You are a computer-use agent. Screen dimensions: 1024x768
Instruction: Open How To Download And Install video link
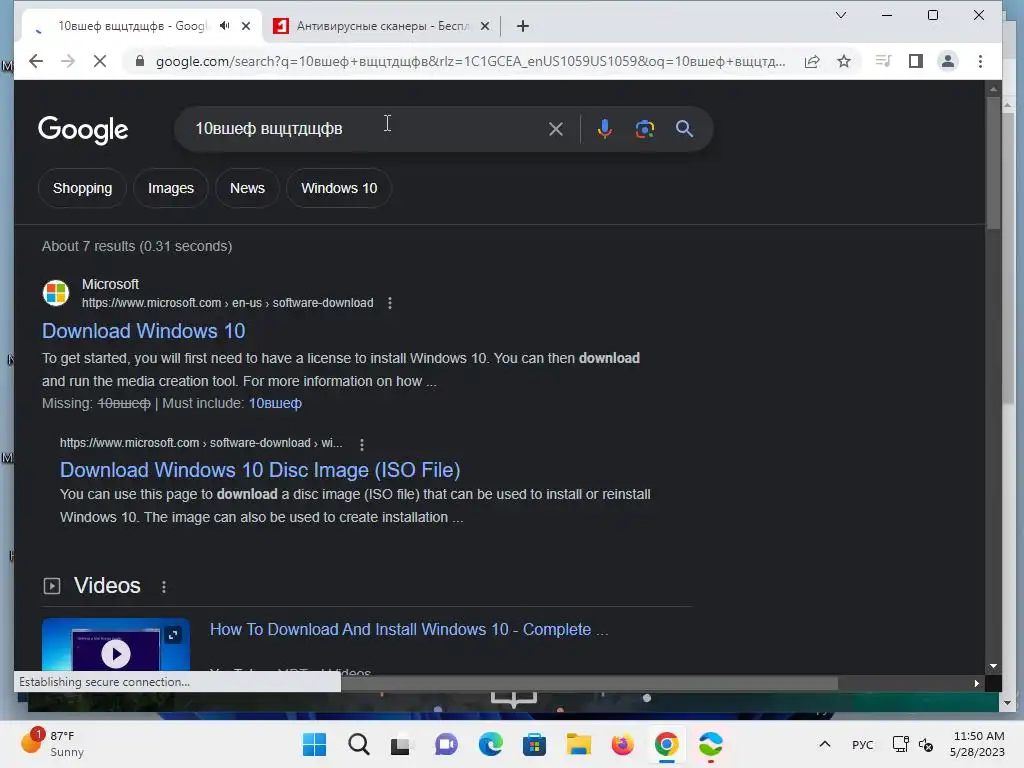click(409, 630)
